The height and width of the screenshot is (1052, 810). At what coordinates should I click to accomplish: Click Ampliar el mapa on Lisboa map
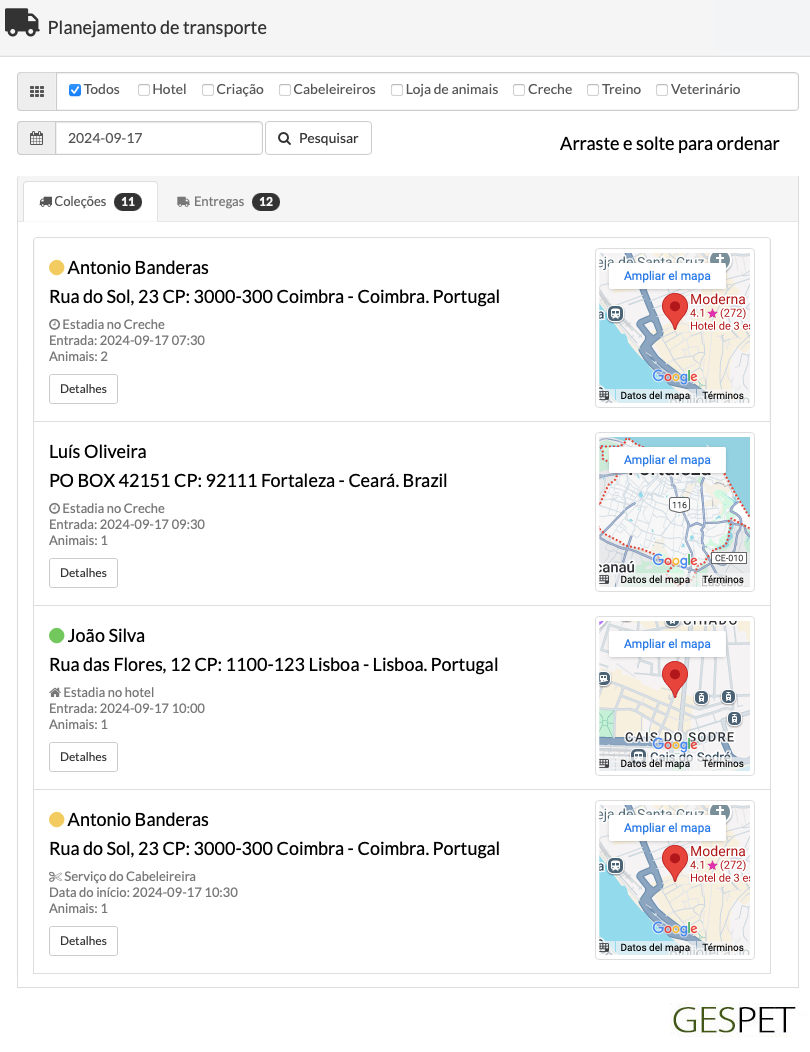click(667, 644)
